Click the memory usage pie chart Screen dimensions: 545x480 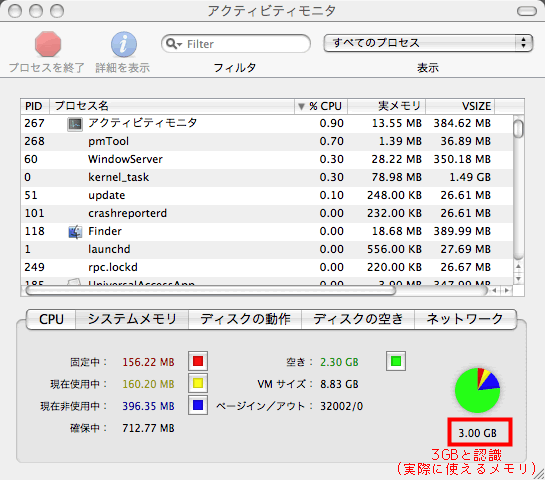click(478, 390)
